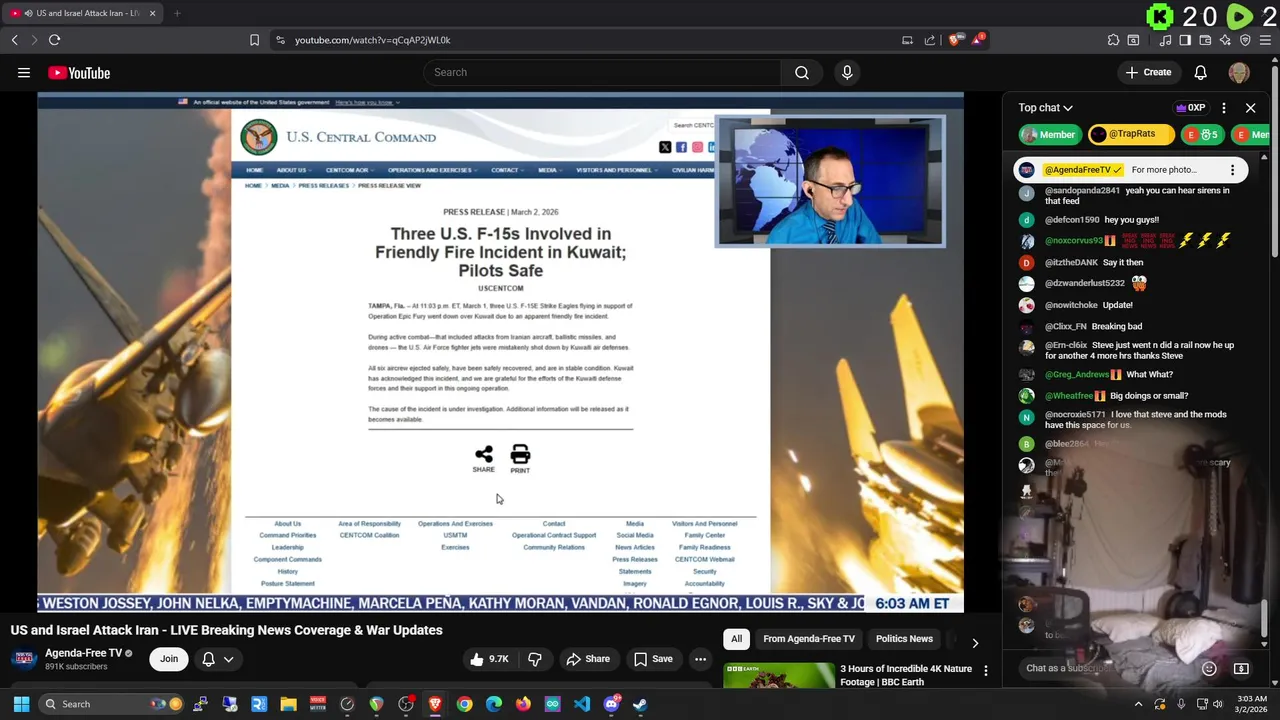Open the first green Member ticker chip
The image size is (1280, 720).
coord(1049,134)
